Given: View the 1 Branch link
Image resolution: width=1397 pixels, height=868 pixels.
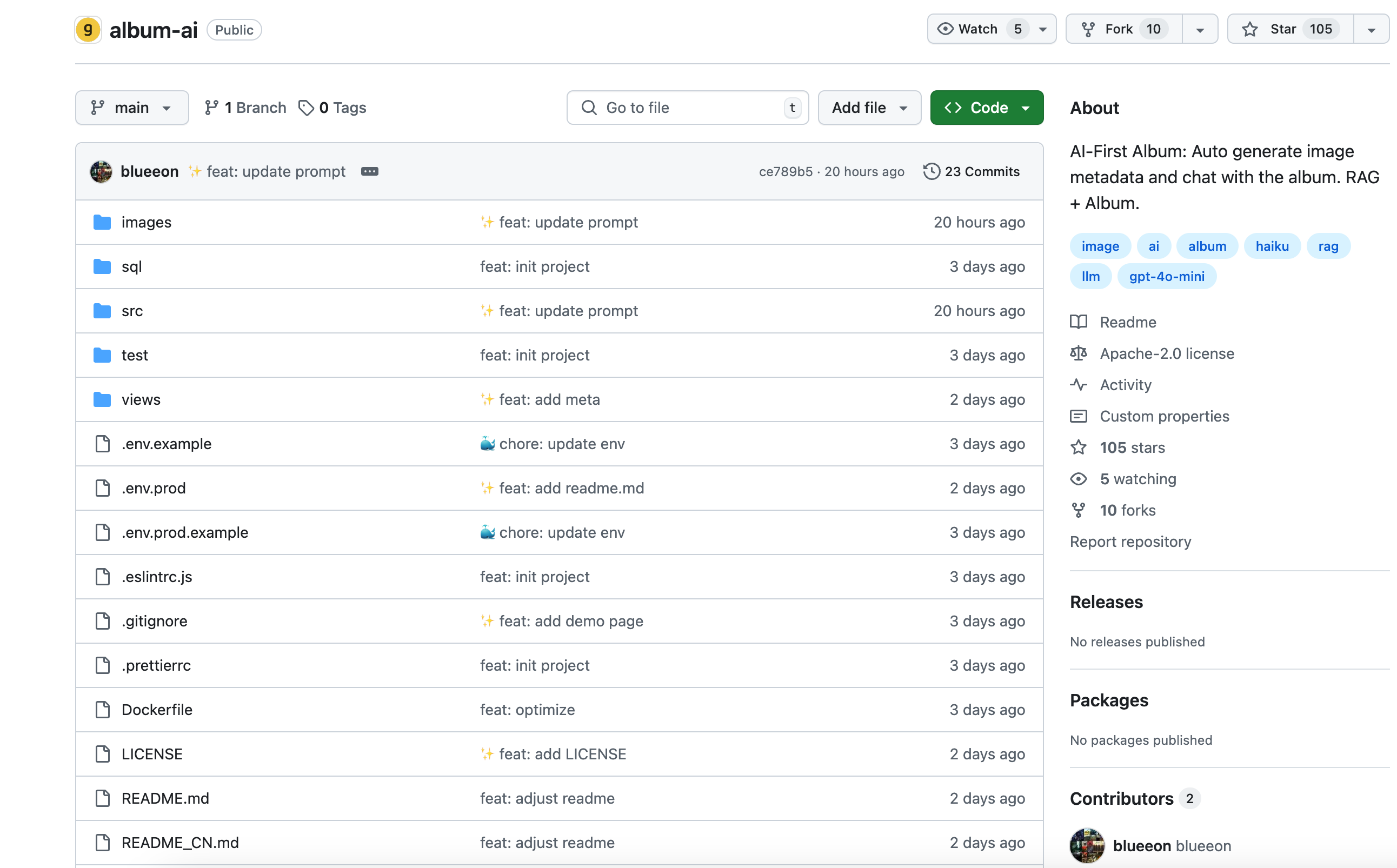Looking at the screenshot, I should [244, 108].
